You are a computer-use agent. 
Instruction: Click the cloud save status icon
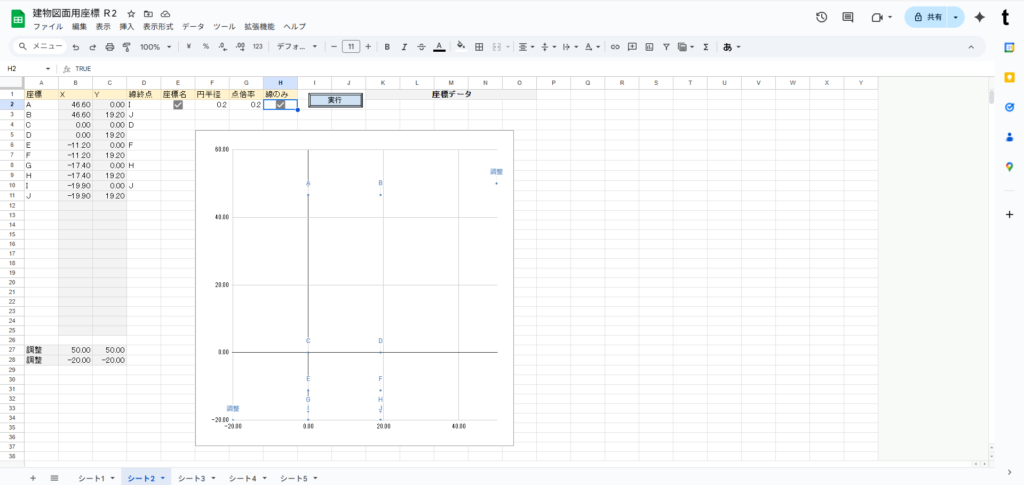pos(165,14)
